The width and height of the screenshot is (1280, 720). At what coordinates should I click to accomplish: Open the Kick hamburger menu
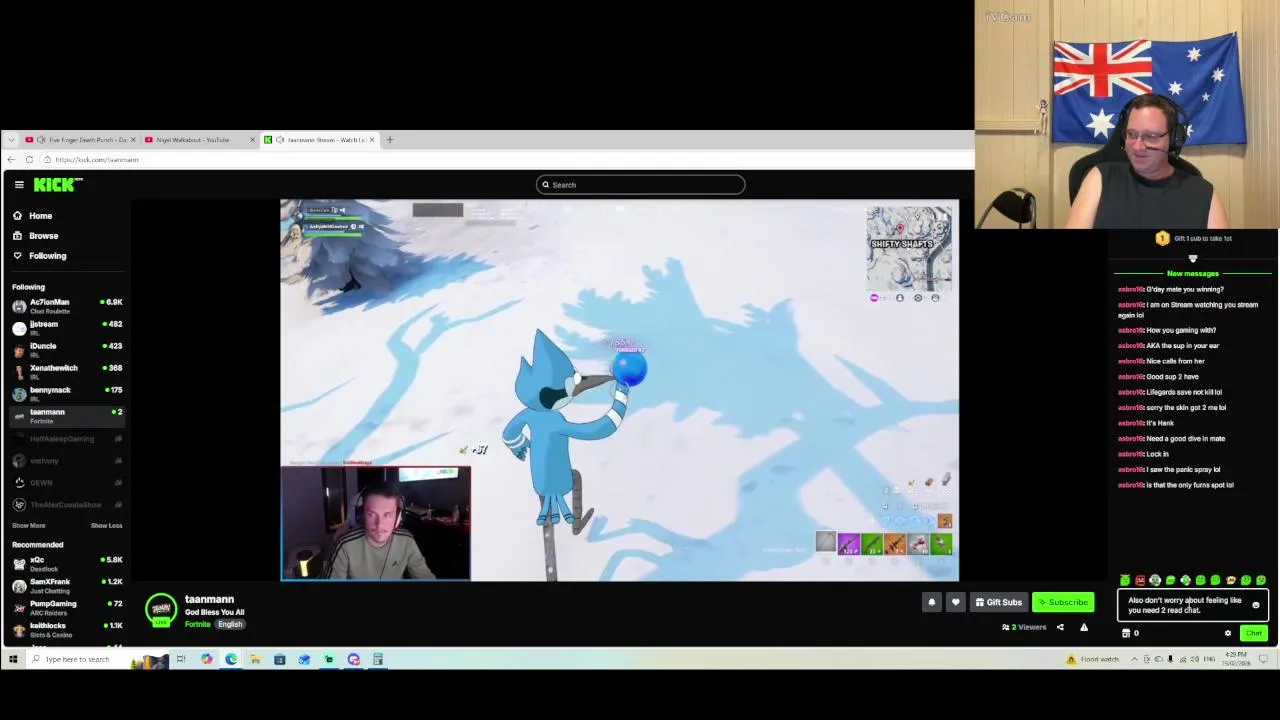(x=19, y=184)
